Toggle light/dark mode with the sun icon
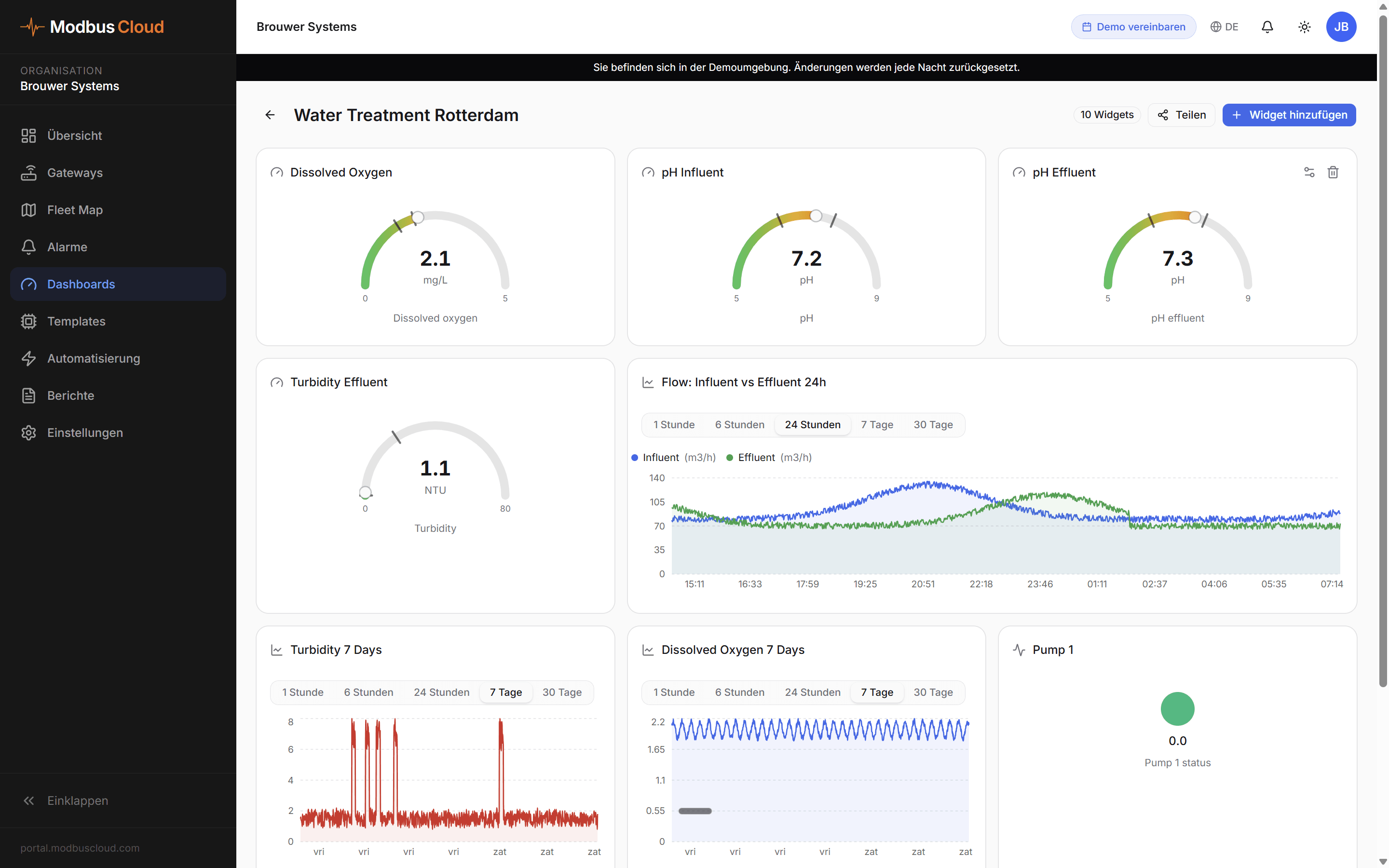This screenshot has height=868, width=1389. [x=1304, y=27]
